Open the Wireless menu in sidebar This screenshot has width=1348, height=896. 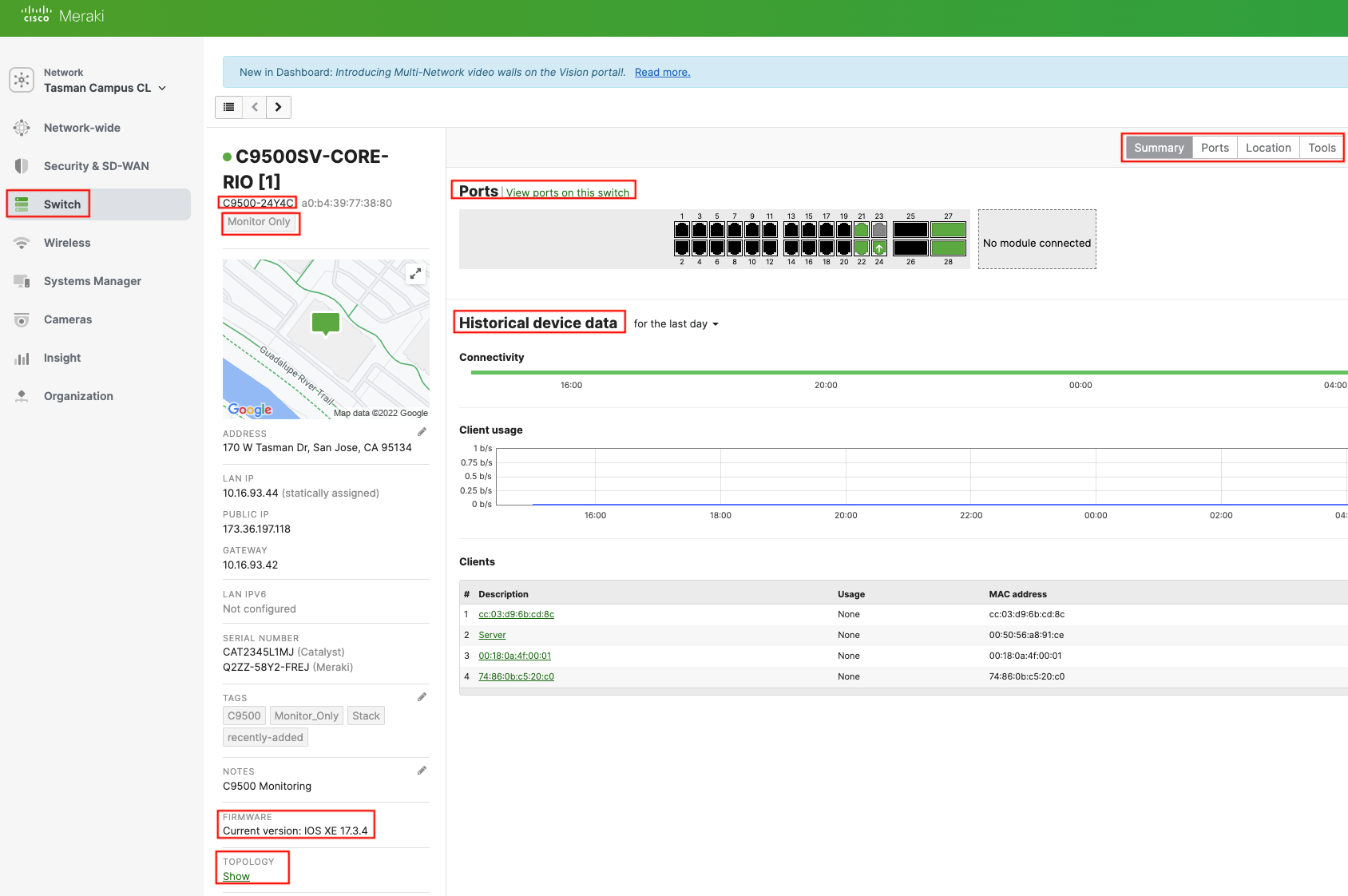pyautogui.click(x=67, y=243)
